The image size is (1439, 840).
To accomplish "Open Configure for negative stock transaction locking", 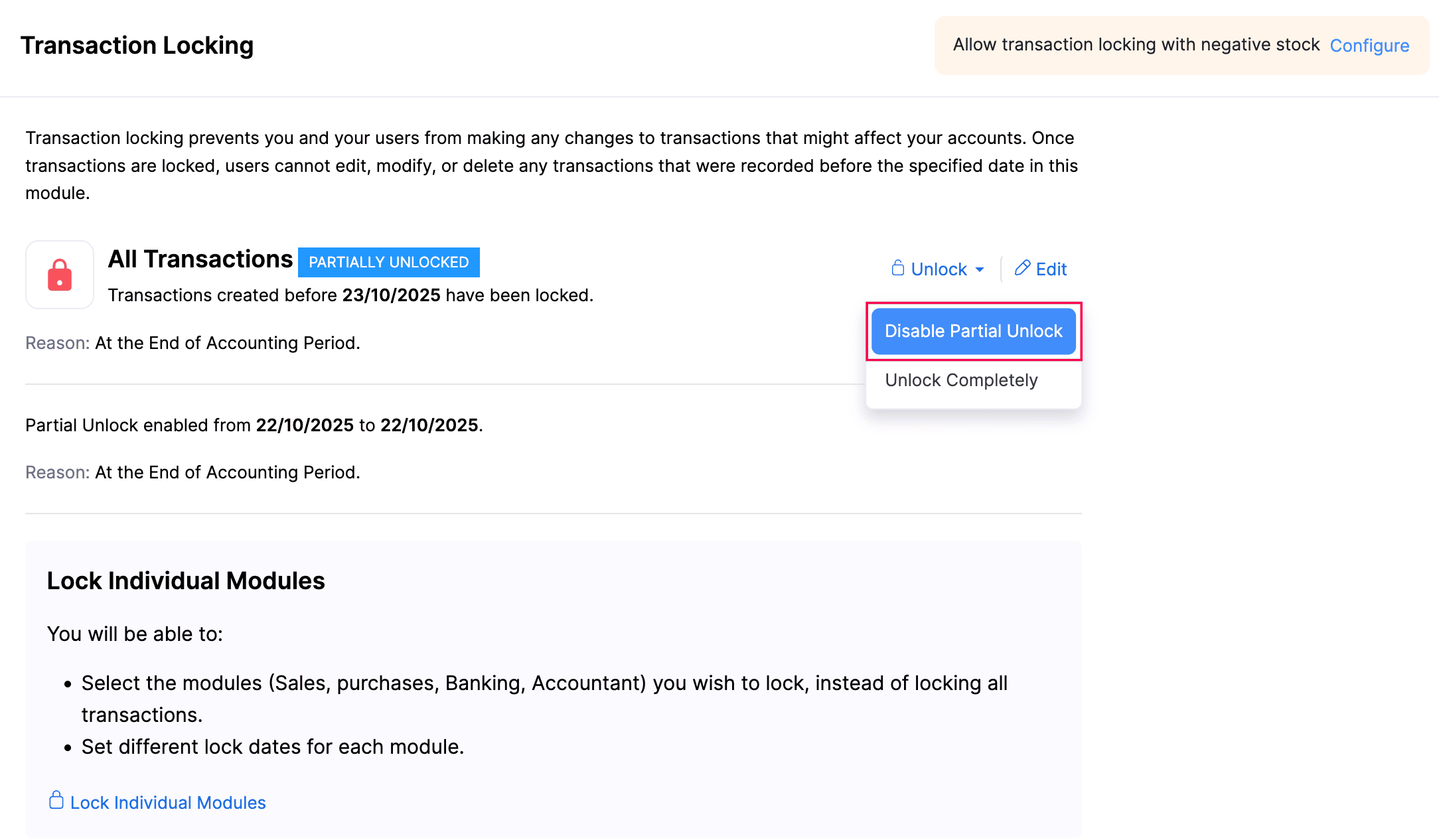I will (x=1369, y=45).
